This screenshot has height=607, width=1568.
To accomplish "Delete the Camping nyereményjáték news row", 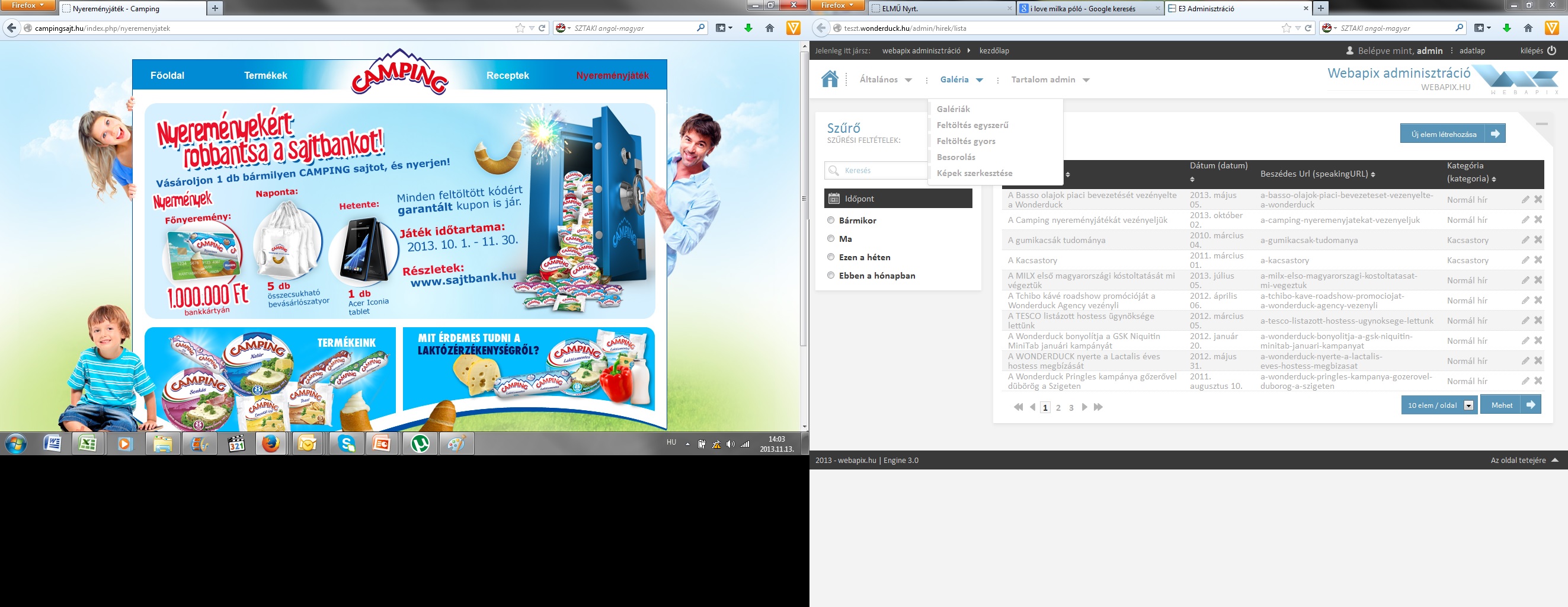I will pos(1538,220).
